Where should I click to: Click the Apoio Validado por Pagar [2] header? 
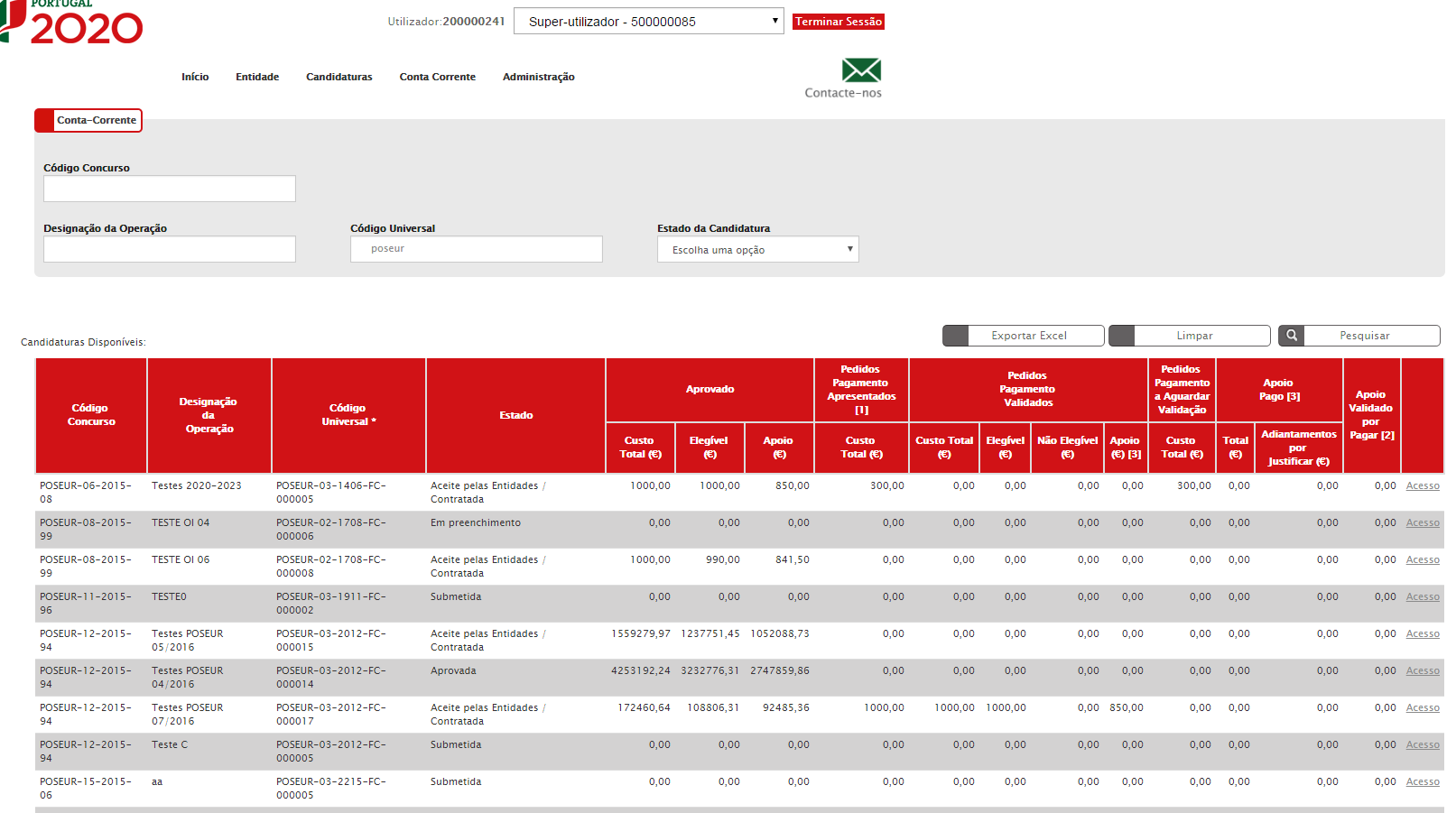coord(1372,415)
